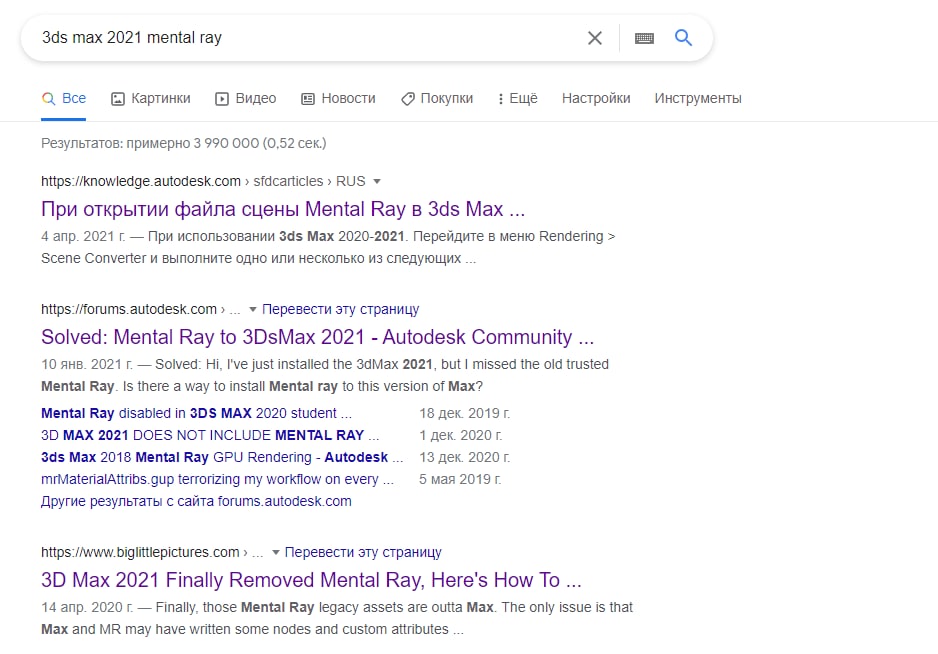The height and width of the screenshot is (654, 938).
Task: Open '3ds Max 2018 Mental Ray GPU Rendering' link
Action: pyautogui.click(x=222, y=457)
